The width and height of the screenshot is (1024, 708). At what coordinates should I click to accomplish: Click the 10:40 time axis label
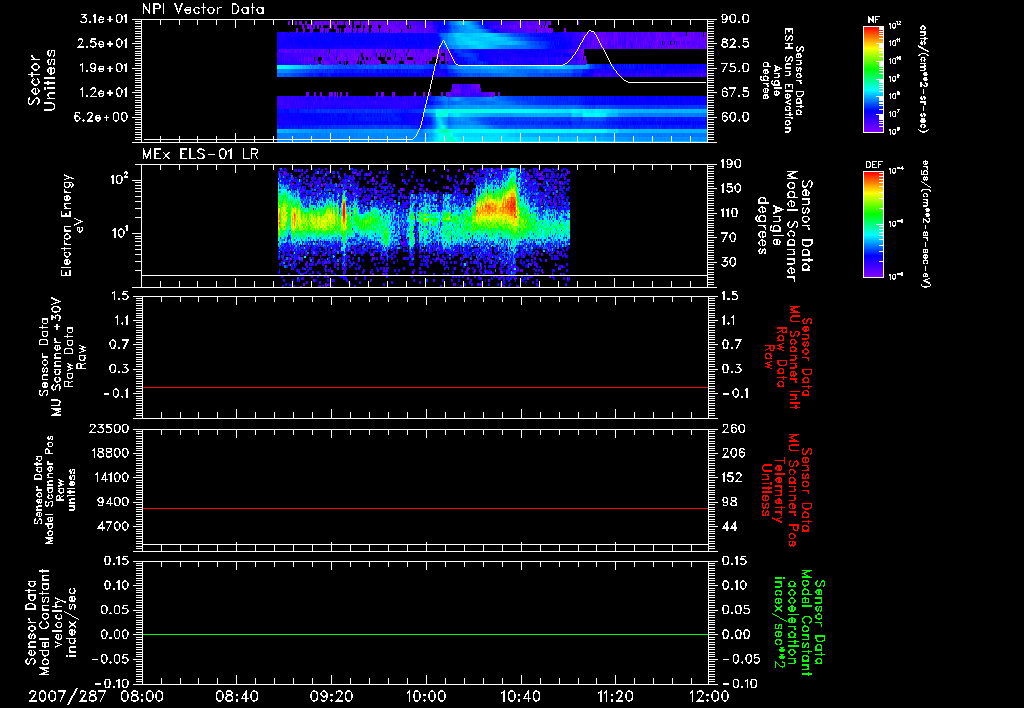[x=520, y=696]
